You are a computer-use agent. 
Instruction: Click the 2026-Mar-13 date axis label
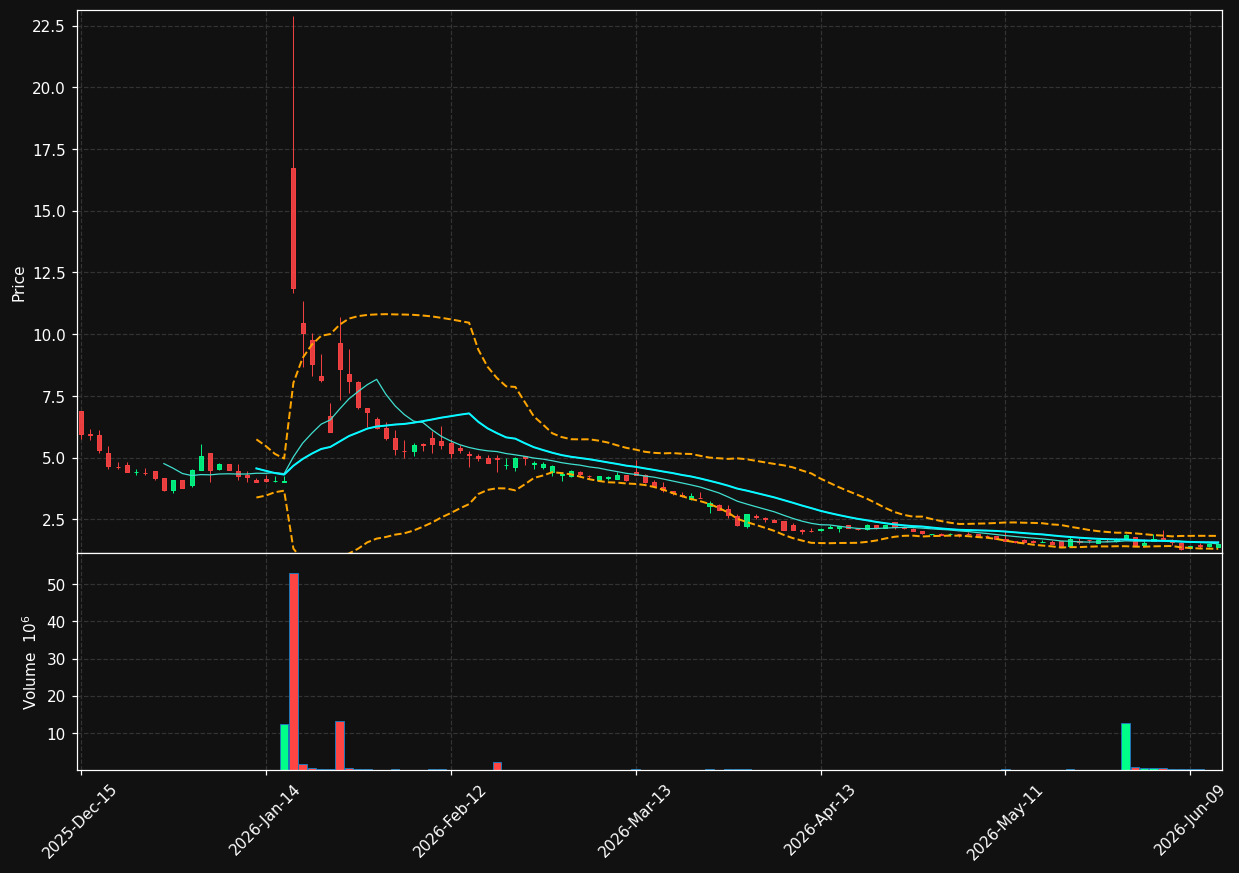point(635,821)
